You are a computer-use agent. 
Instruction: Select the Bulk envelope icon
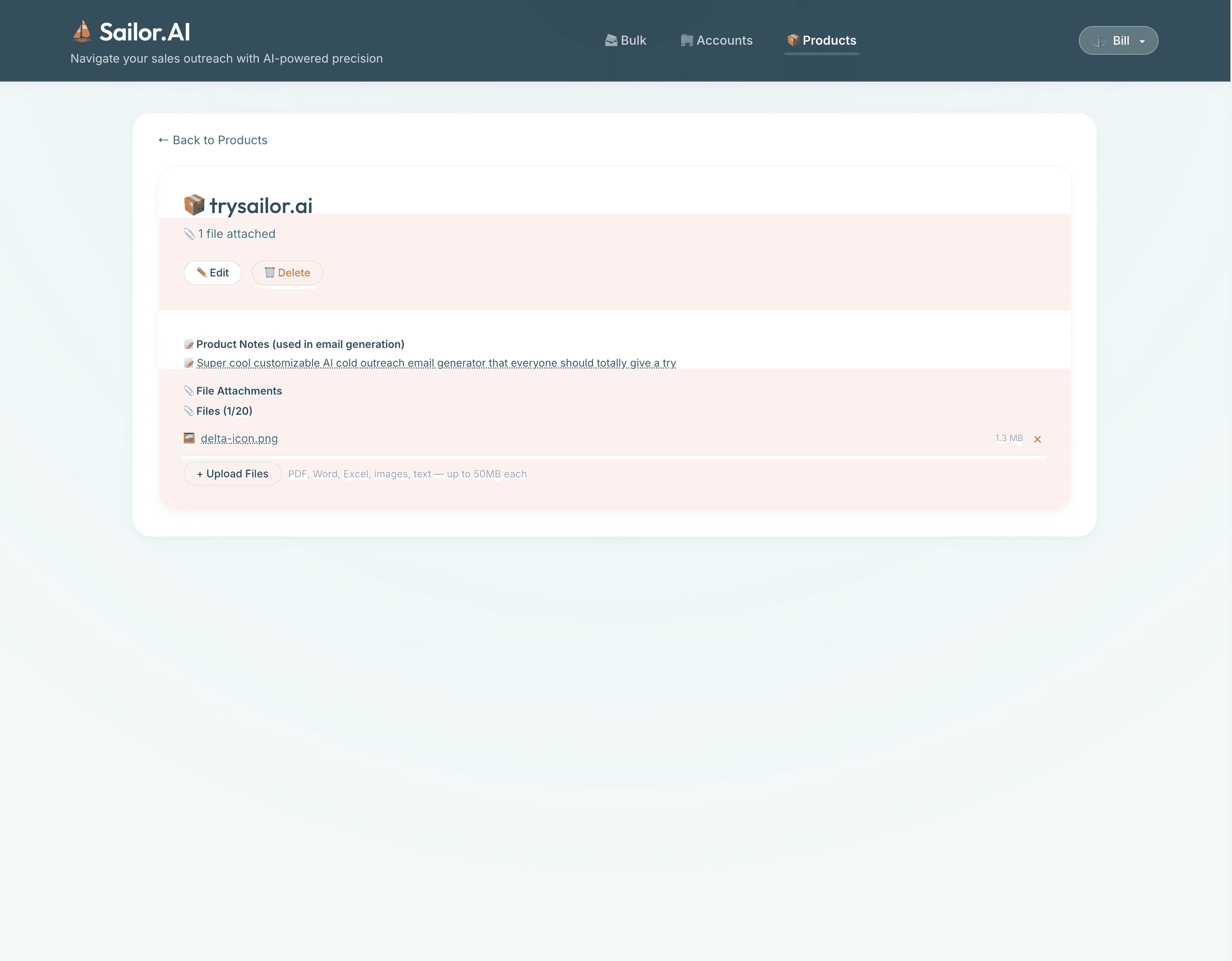pos(611,40)
